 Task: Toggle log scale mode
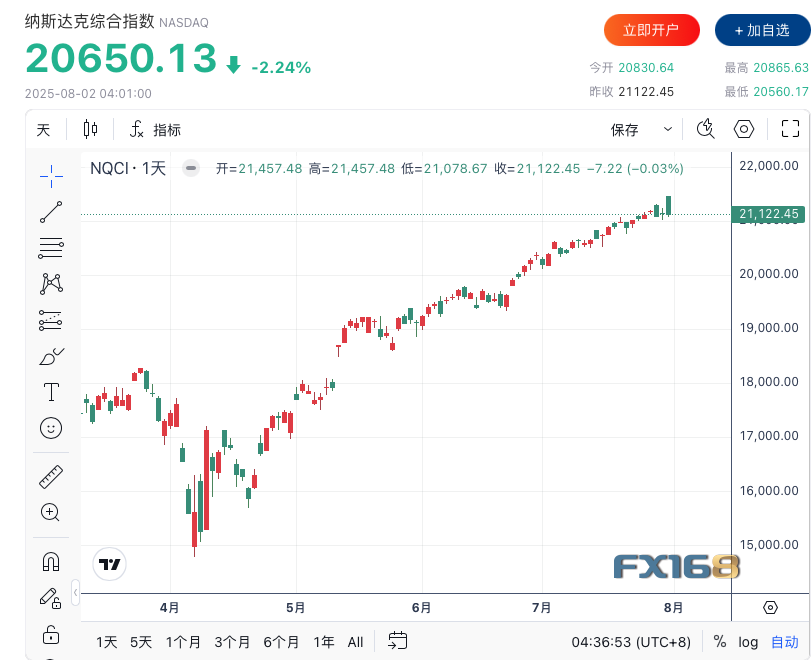748,642
